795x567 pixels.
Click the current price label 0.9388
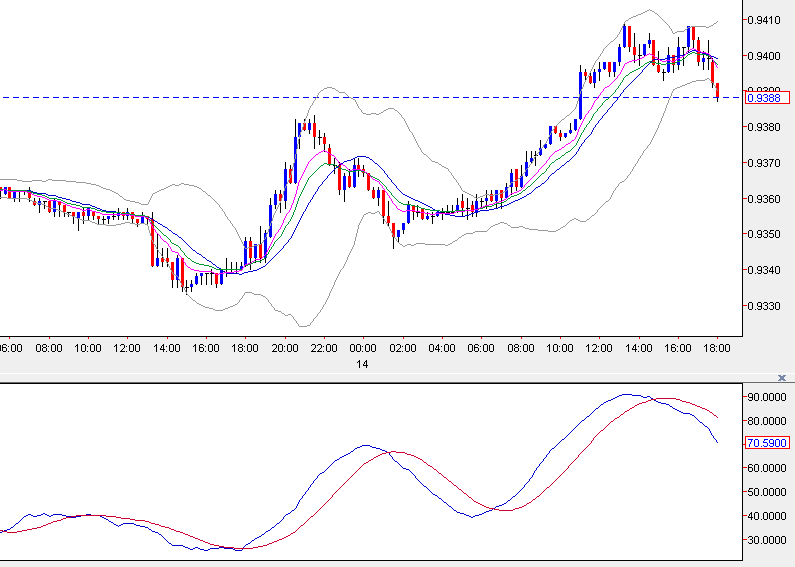point(767,97)
